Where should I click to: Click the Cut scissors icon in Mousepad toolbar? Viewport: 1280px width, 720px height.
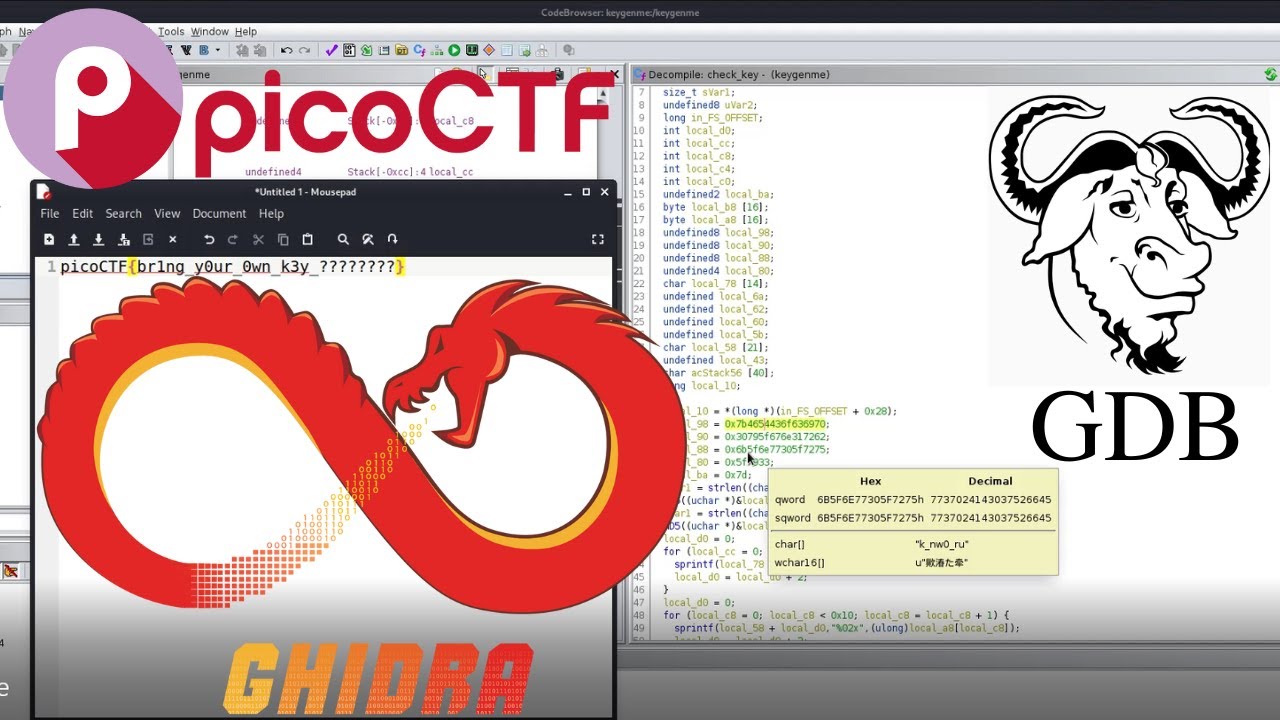pos(258,239)
